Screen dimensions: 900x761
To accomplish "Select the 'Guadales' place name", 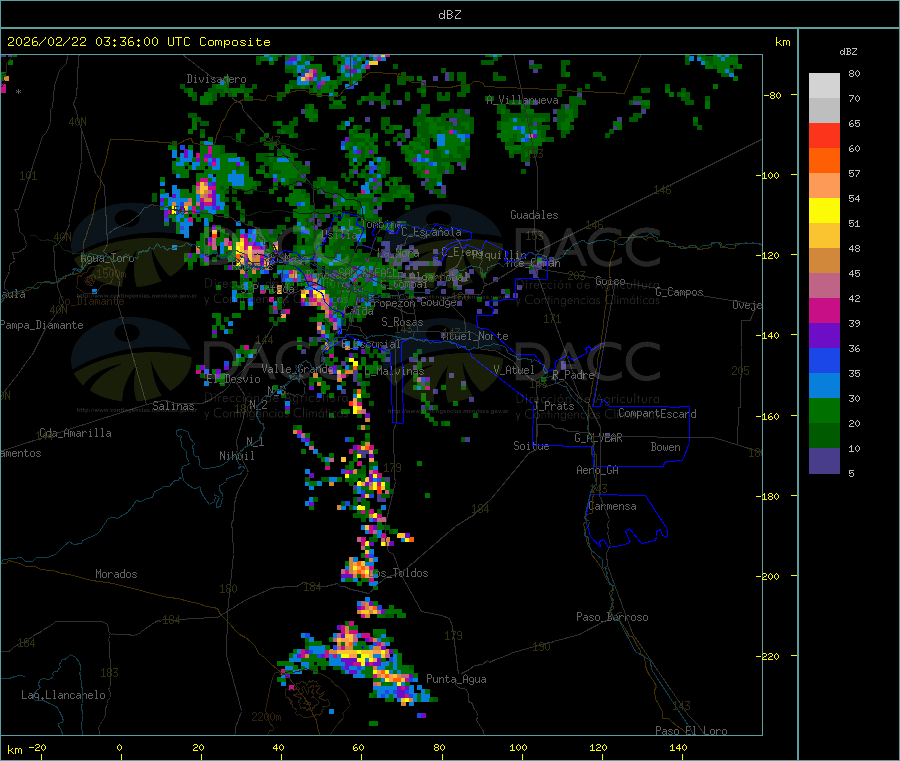I will [534, 215].
